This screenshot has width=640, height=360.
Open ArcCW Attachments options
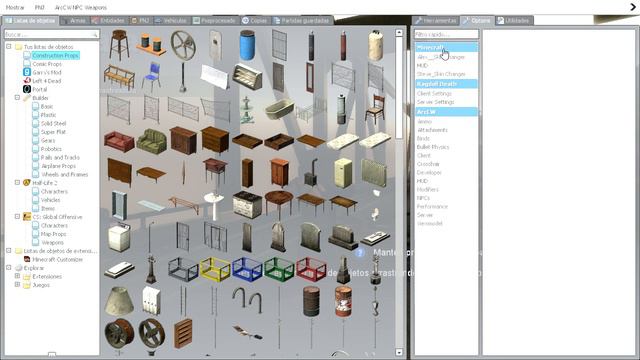pyautogui.click(x=432, y=130)
